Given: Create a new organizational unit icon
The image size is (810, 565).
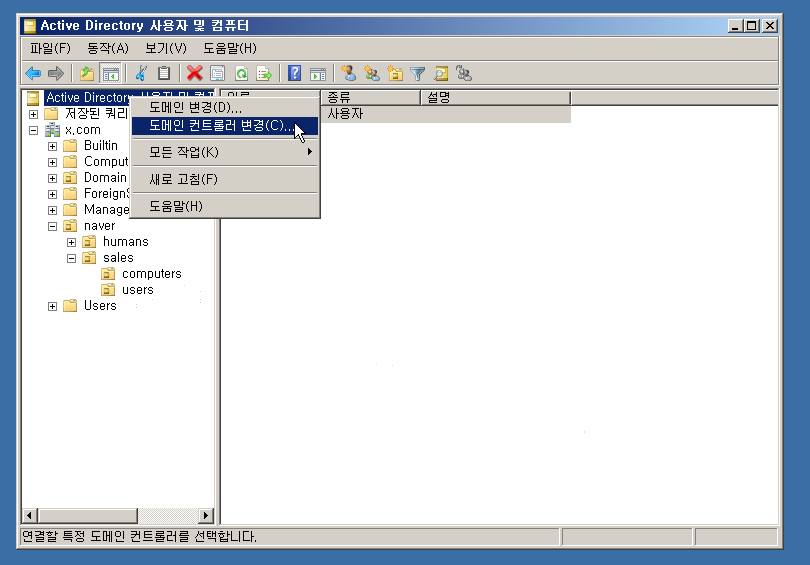Looking at the screenshot, I should coord(395,73).
